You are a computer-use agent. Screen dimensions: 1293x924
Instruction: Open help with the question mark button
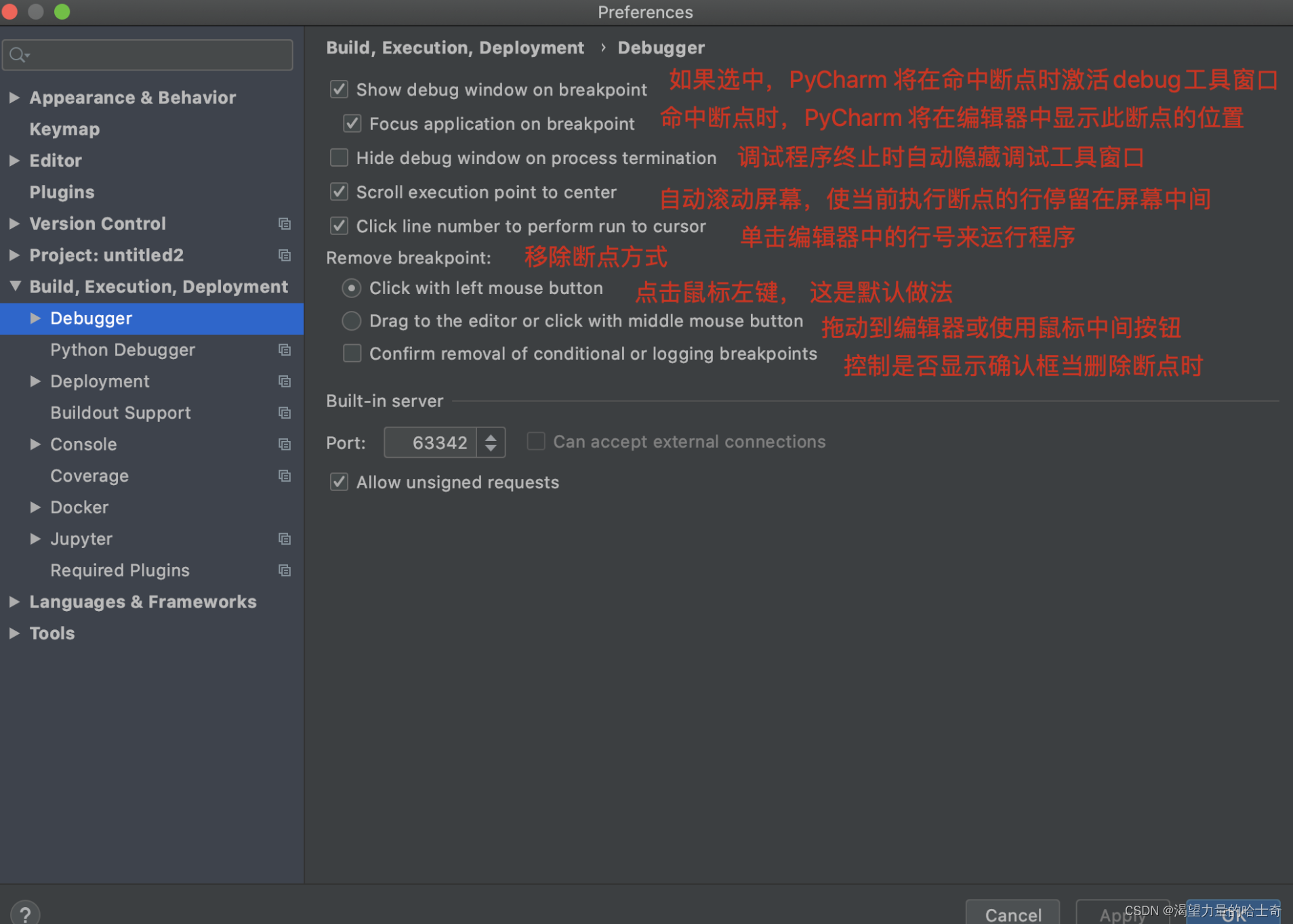coord(25,914)
